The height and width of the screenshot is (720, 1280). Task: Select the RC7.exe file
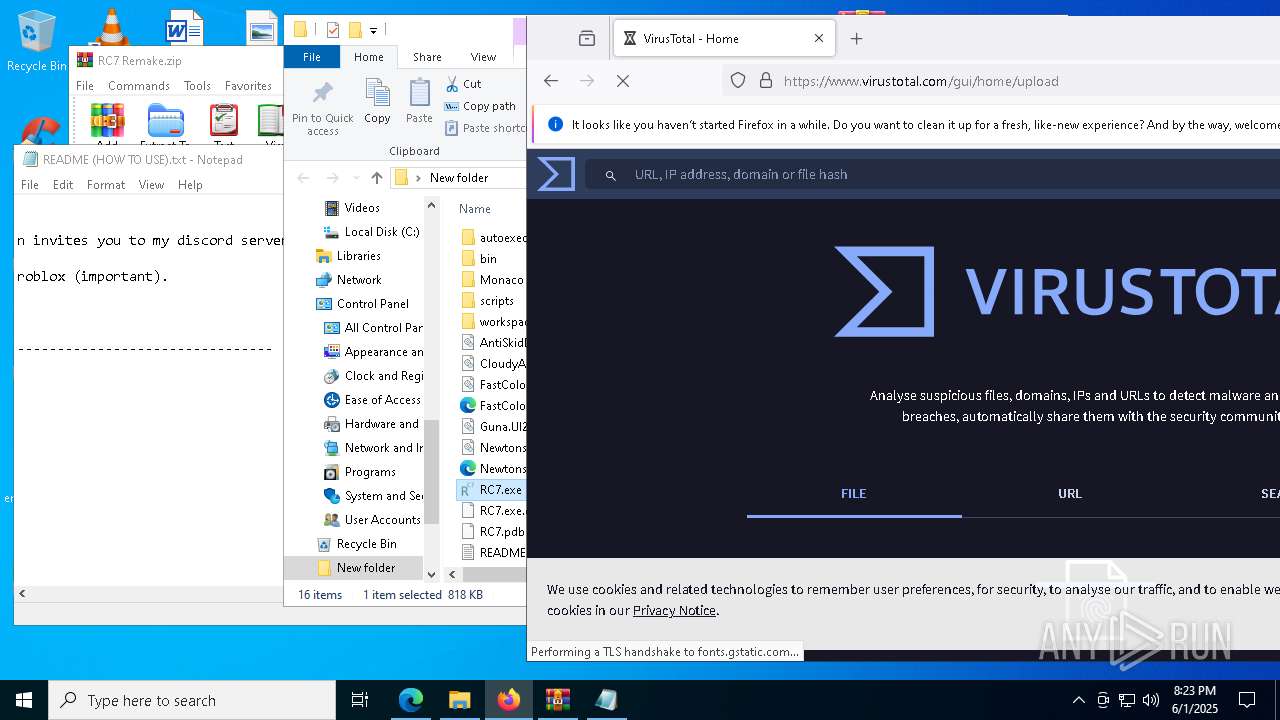click(x=491, y=490)
